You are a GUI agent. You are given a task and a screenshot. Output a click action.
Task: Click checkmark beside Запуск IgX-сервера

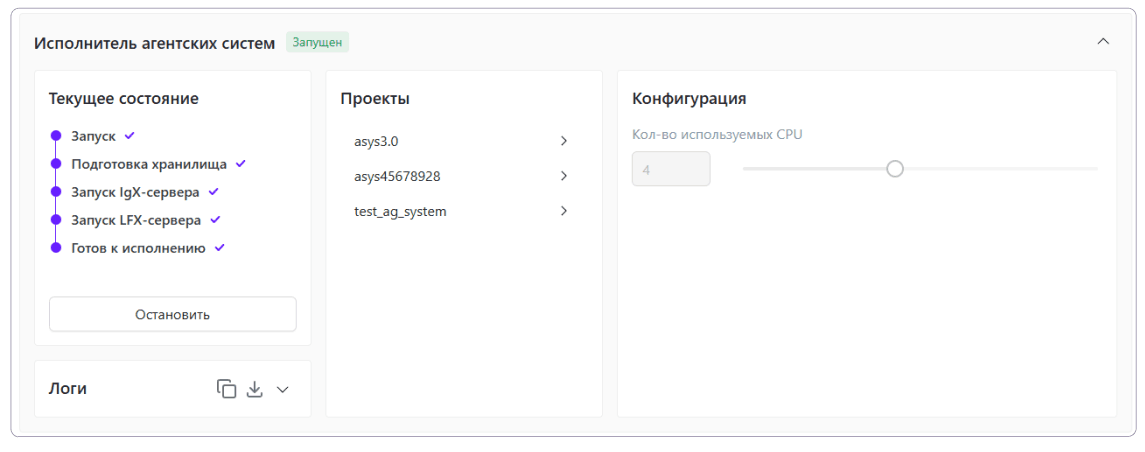tap(213, 191)
